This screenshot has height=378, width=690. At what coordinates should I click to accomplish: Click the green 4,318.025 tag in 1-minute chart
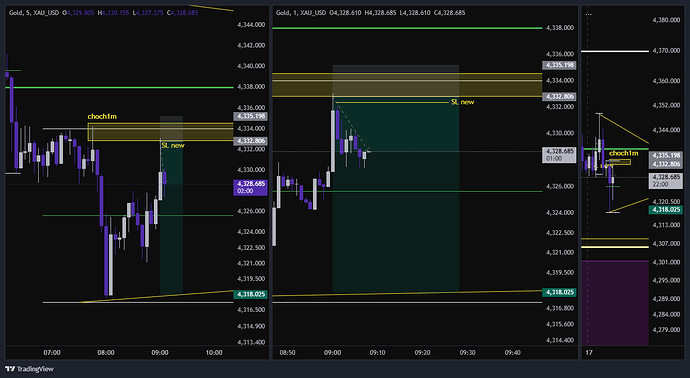(559, 292)
